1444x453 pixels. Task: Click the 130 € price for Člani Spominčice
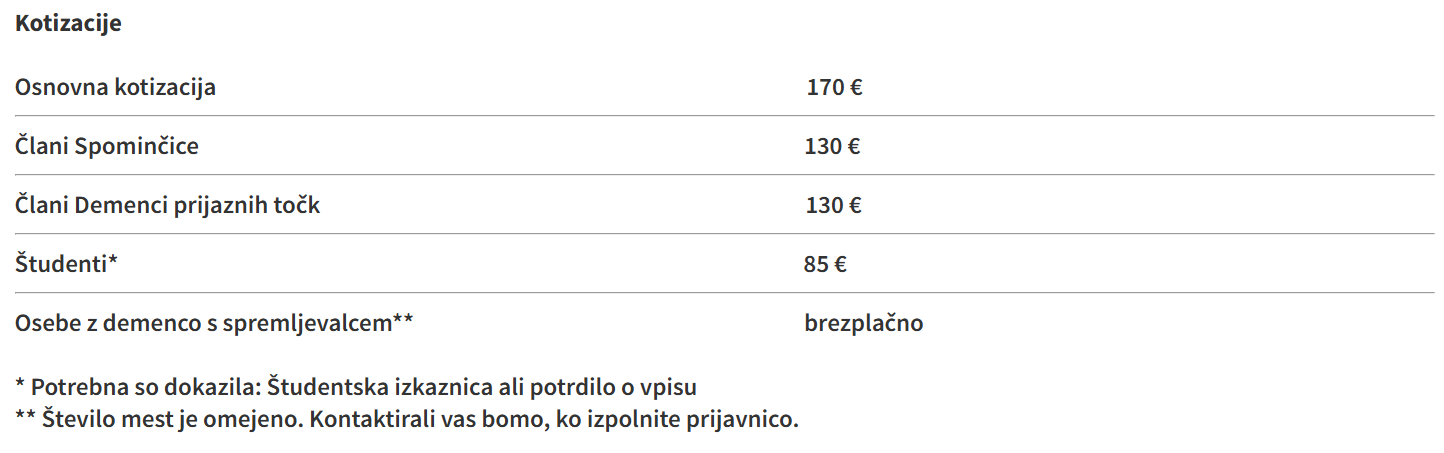click(x=832, y=146)
